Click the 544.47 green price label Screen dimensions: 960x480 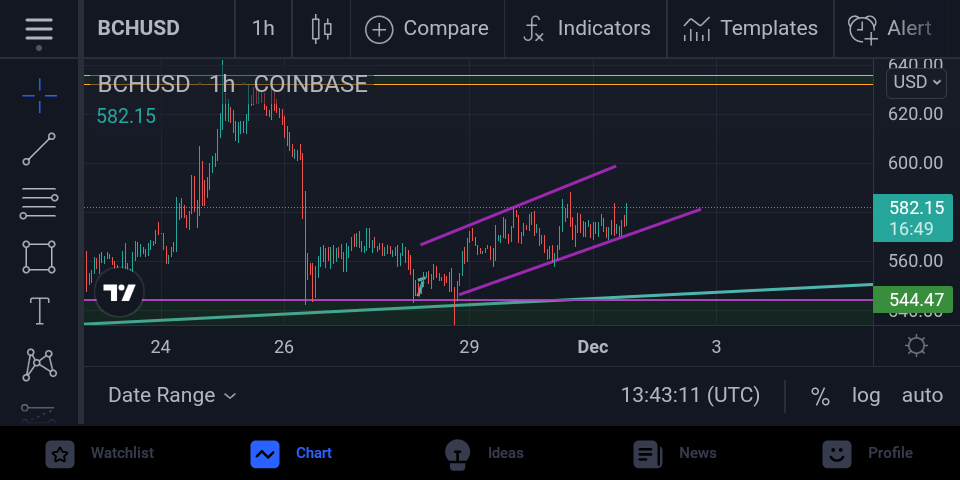[x=913, y=299]
